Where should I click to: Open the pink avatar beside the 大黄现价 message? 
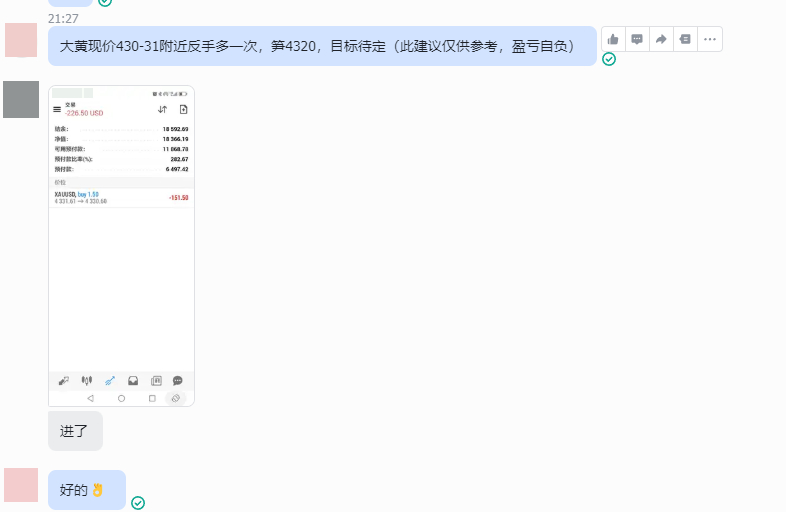[x=21, y=40]
